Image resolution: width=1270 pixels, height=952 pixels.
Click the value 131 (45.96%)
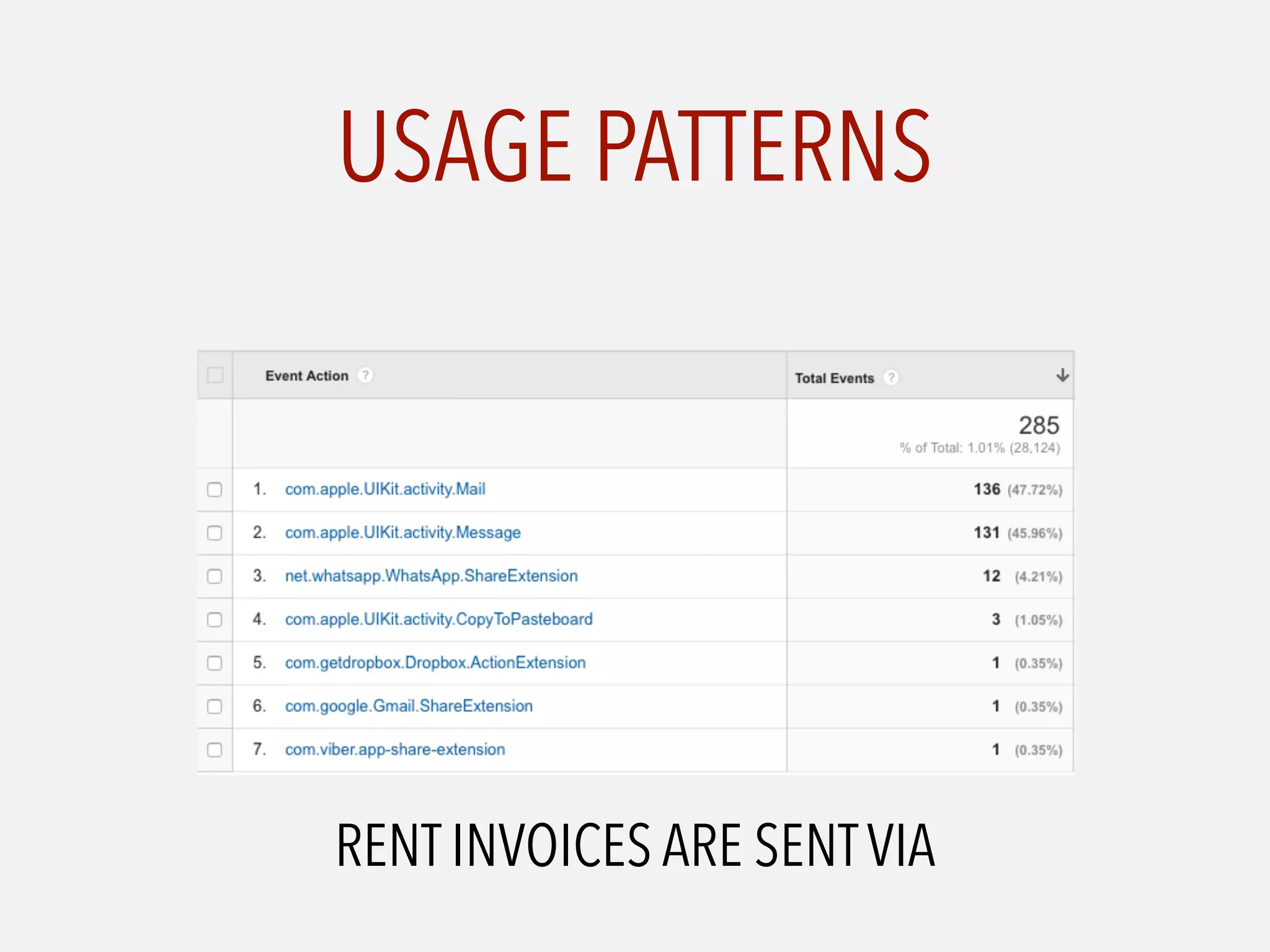coord(1018,533)
